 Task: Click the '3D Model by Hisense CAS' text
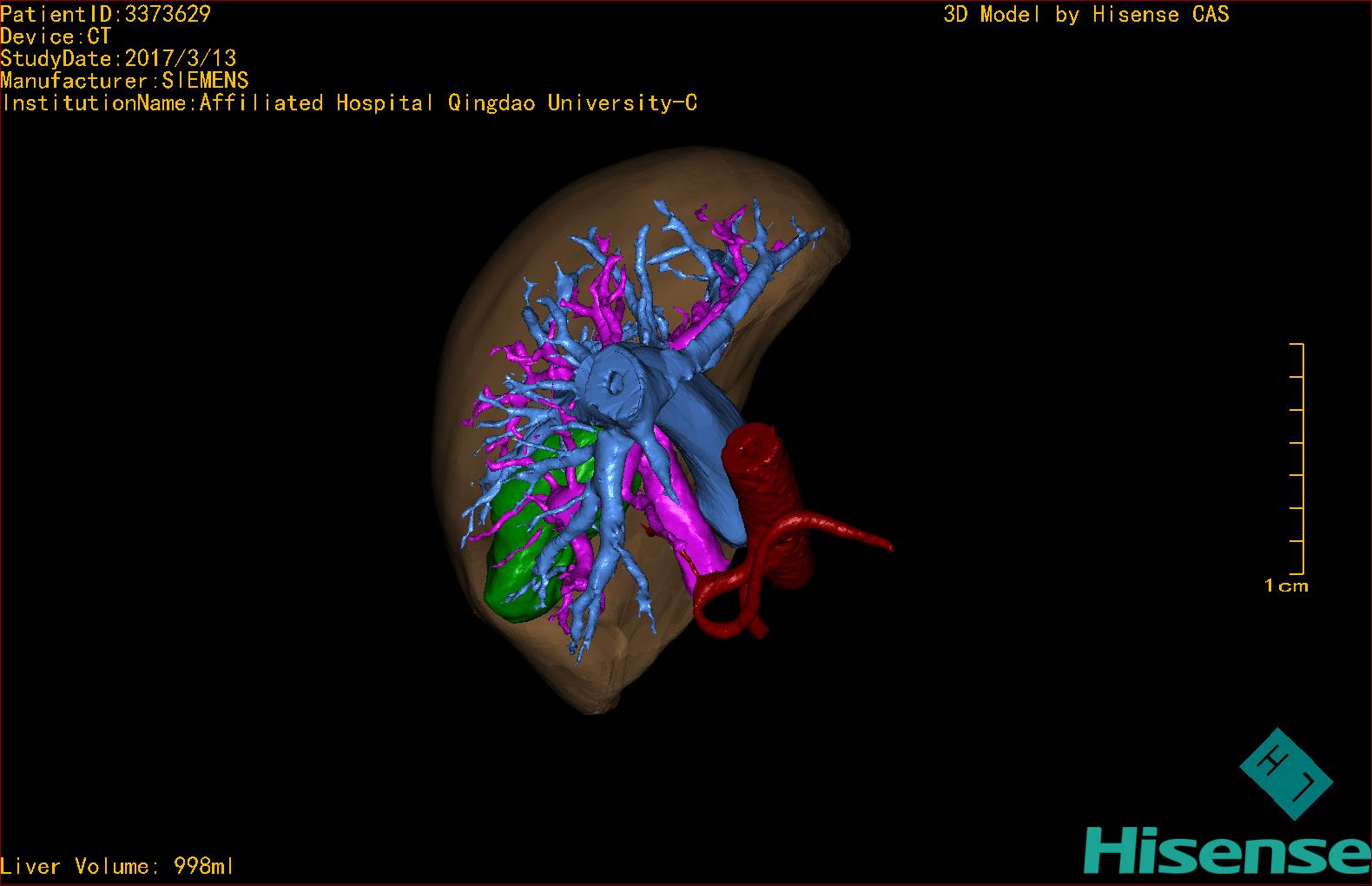[x=1086, y=14]
